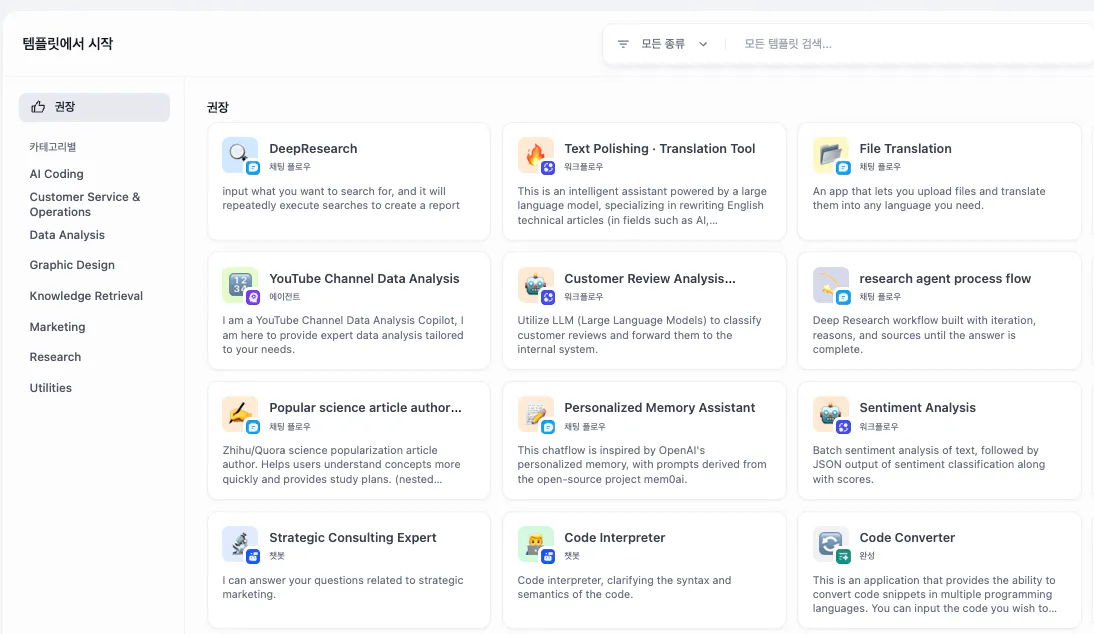Screen dimensions: 1094x634
Task: Select the Data Analysis category
Action: tap(65, 234)
